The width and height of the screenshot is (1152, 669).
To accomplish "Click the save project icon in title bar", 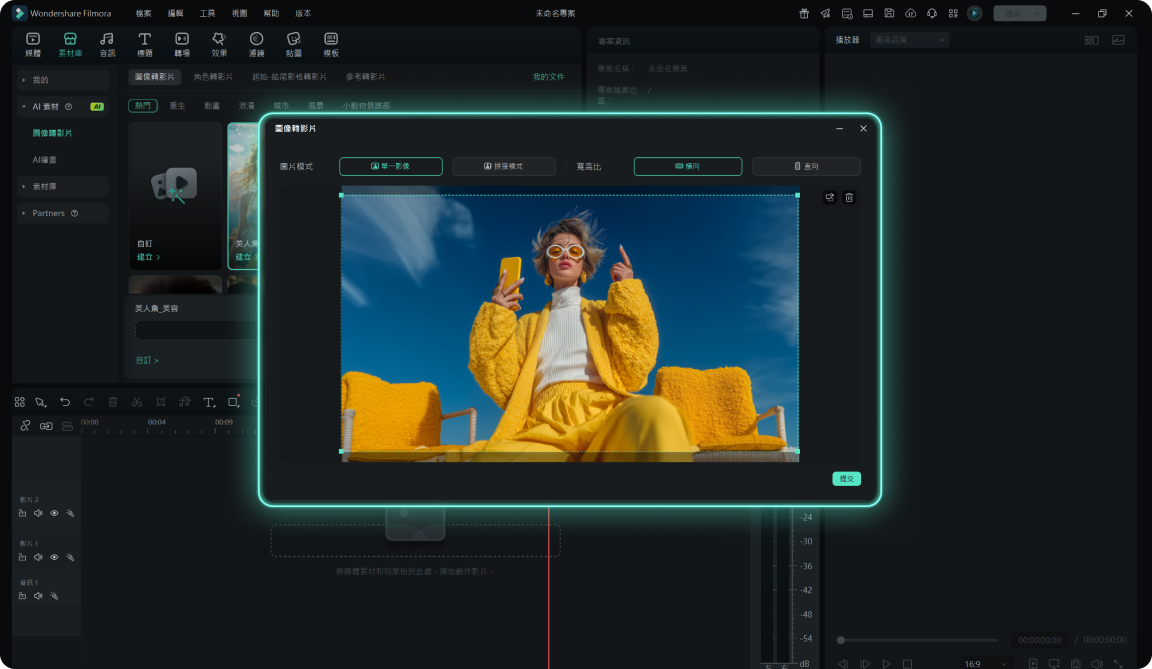I will (889, 13).
